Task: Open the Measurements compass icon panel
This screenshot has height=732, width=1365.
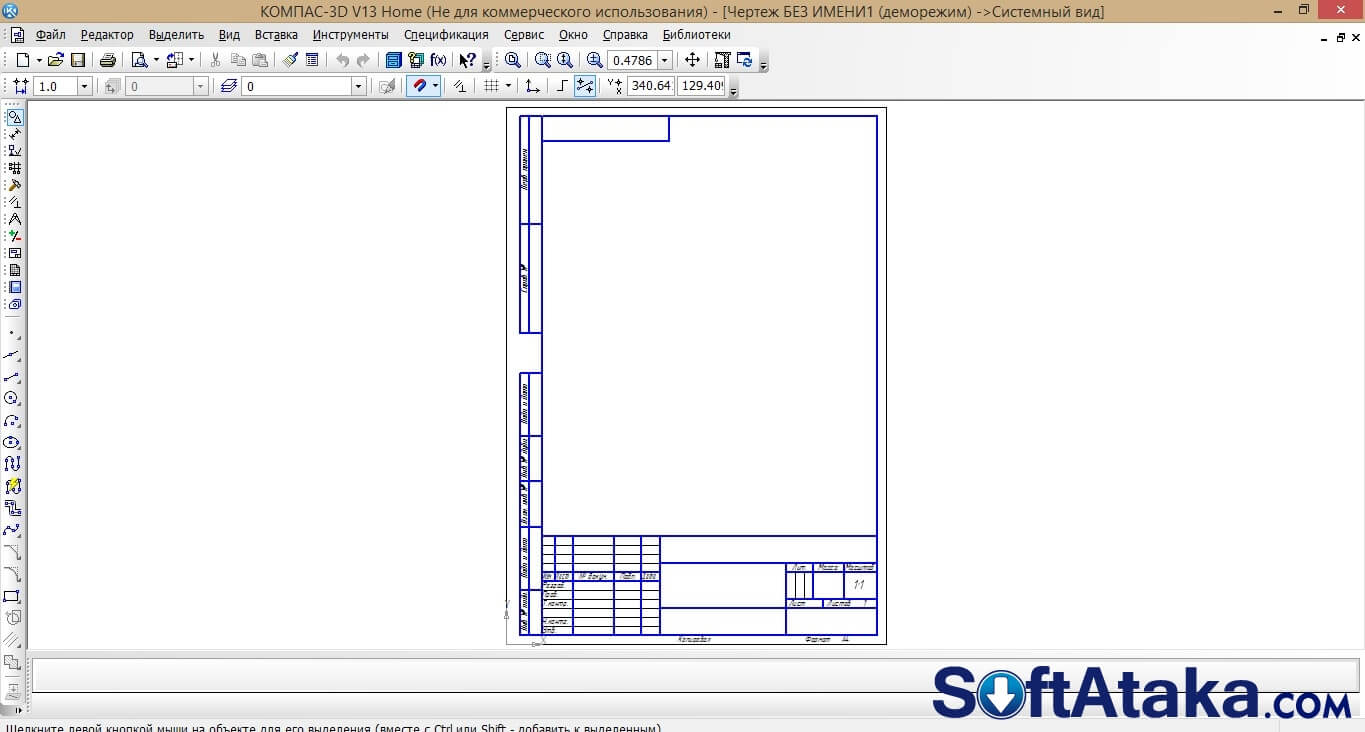Action: coord(14,219)
